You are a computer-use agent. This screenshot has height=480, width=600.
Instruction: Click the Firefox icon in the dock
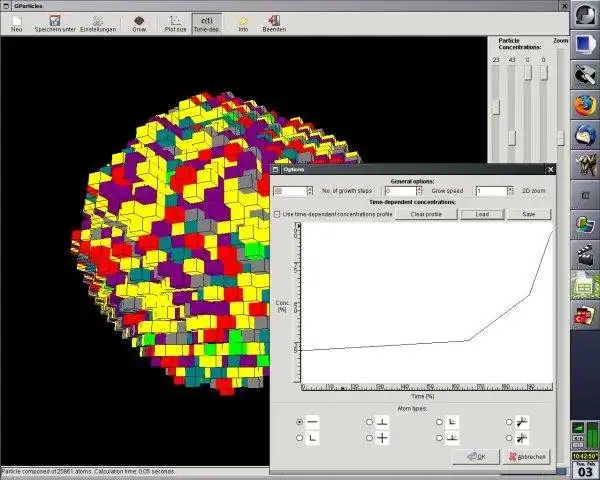pos(585,105)
